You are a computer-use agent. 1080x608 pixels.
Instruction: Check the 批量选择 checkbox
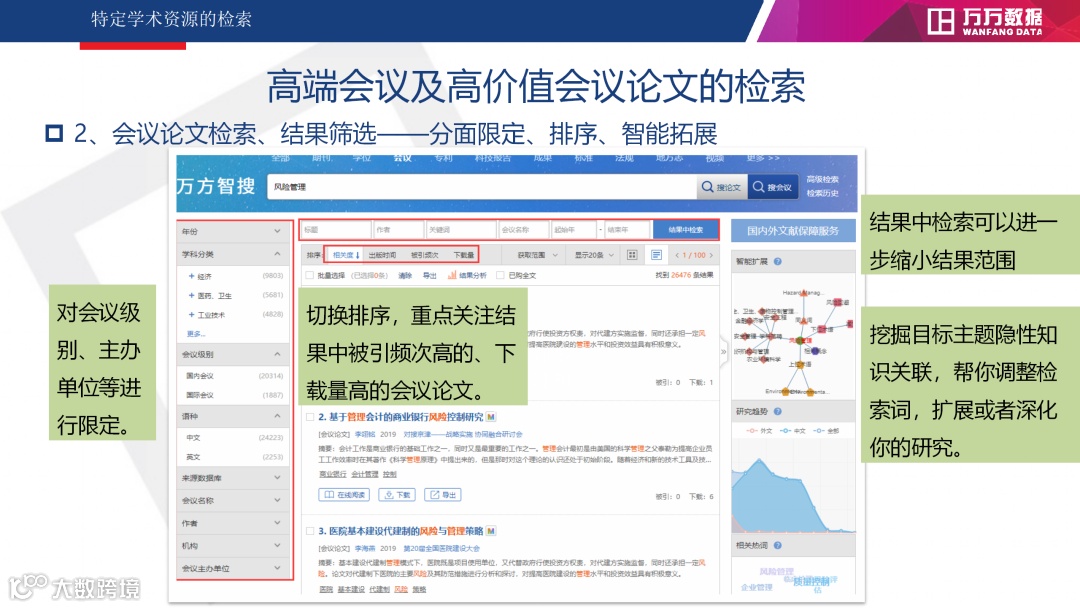(310, 275)
